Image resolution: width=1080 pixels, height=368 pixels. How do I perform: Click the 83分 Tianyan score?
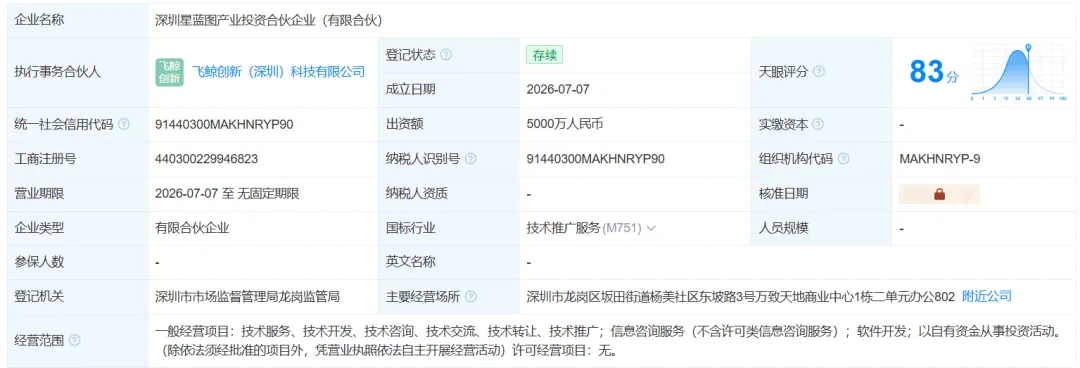click(x=933, y=72)
